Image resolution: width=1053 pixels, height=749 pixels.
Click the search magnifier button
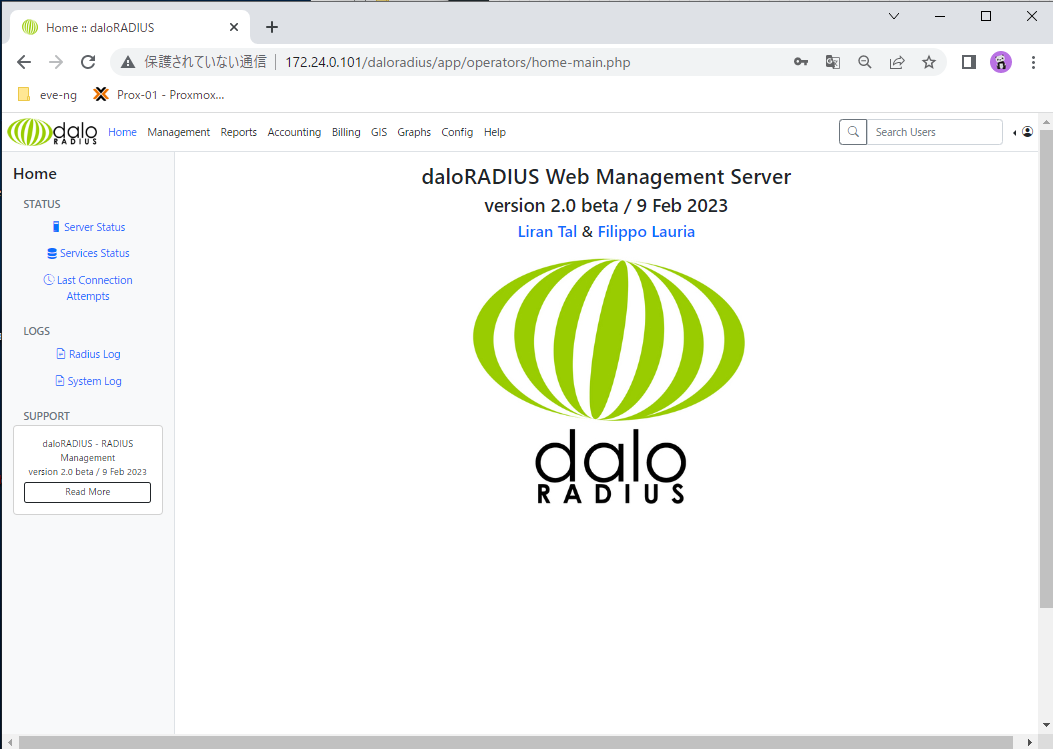853,132
